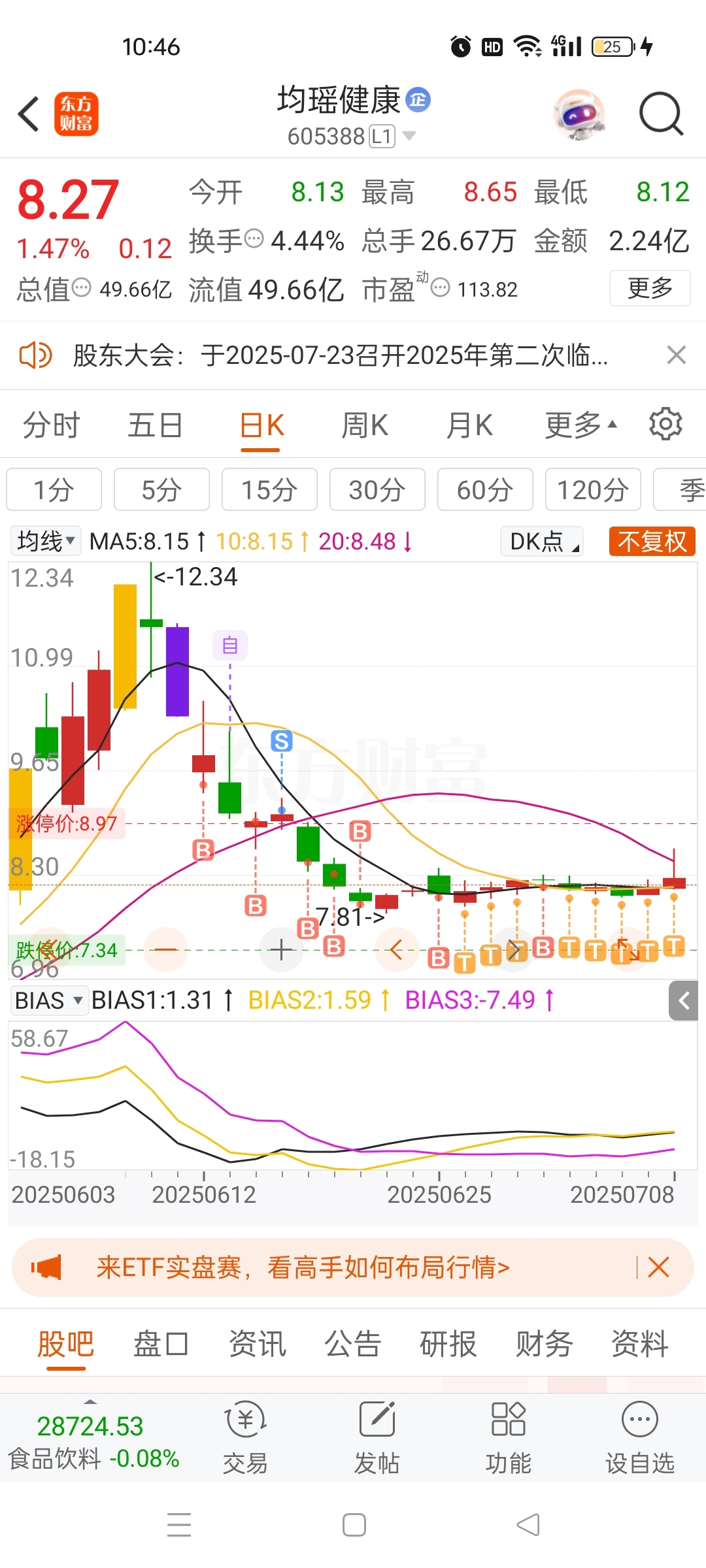Open the ETF实盘赛 banner link
706x1568 pixels.
(303, 1267)
